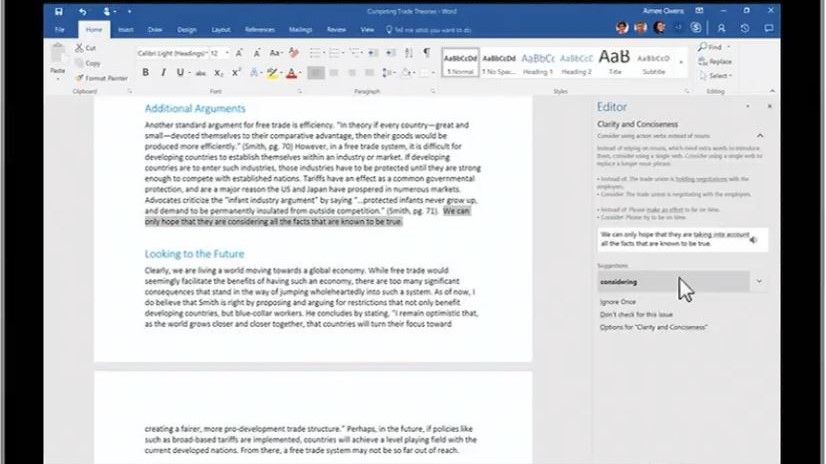Open the File menu tab
826x464 pixels.
(x=60, y=29)
